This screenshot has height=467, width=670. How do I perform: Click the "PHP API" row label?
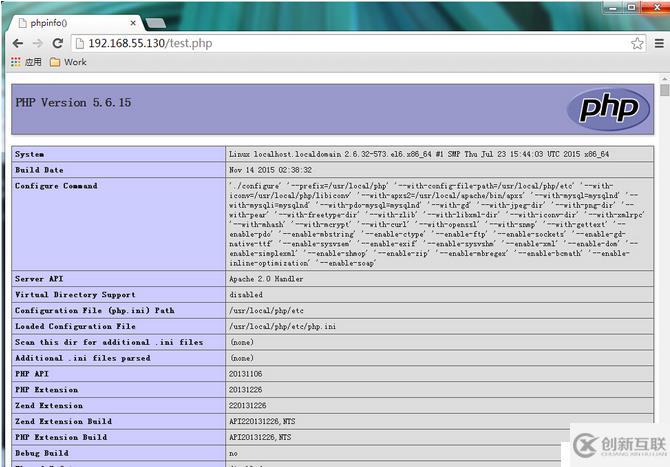(32, 374)
